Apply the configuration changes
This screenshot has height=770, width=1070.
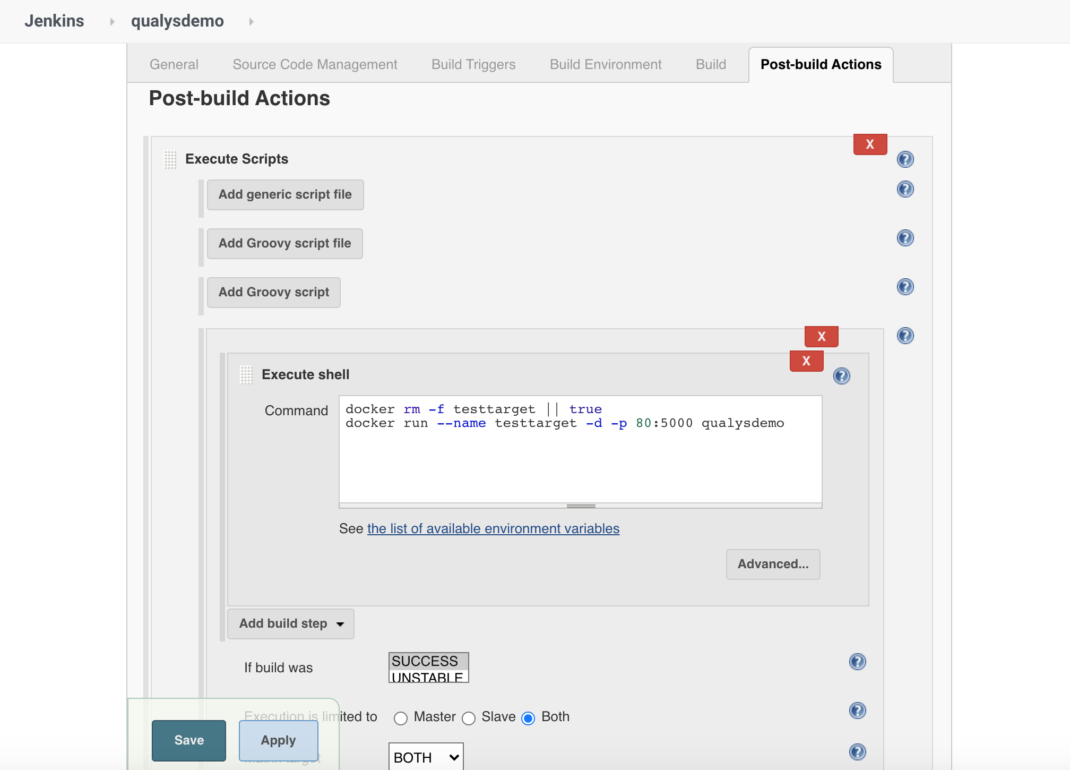pos(278,741)
